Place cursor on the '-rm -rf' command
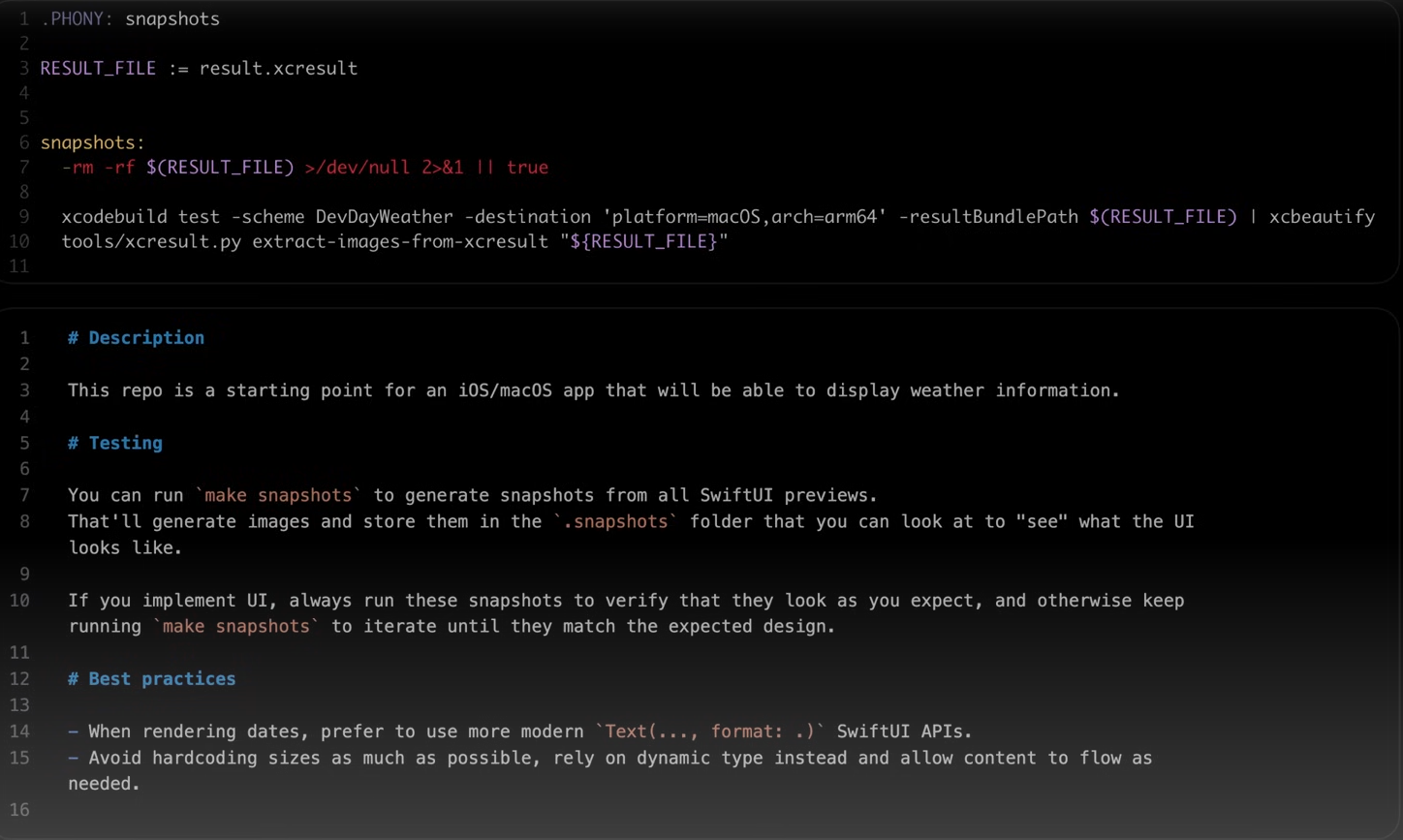Image resolution: width=1403 pixels, height=840 pixels. pos(99,168)
